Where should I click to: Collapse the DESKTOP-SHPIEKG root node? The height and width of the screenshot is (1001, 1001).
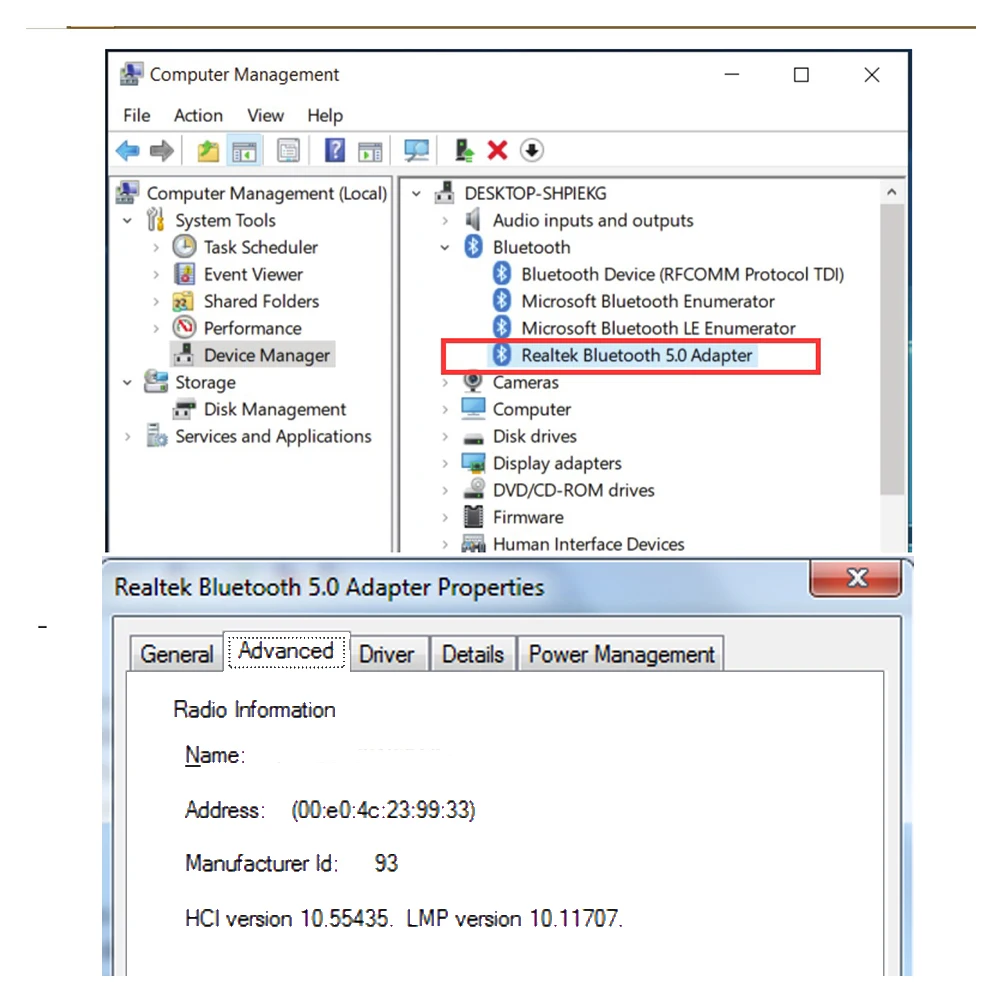coord(416,193)
